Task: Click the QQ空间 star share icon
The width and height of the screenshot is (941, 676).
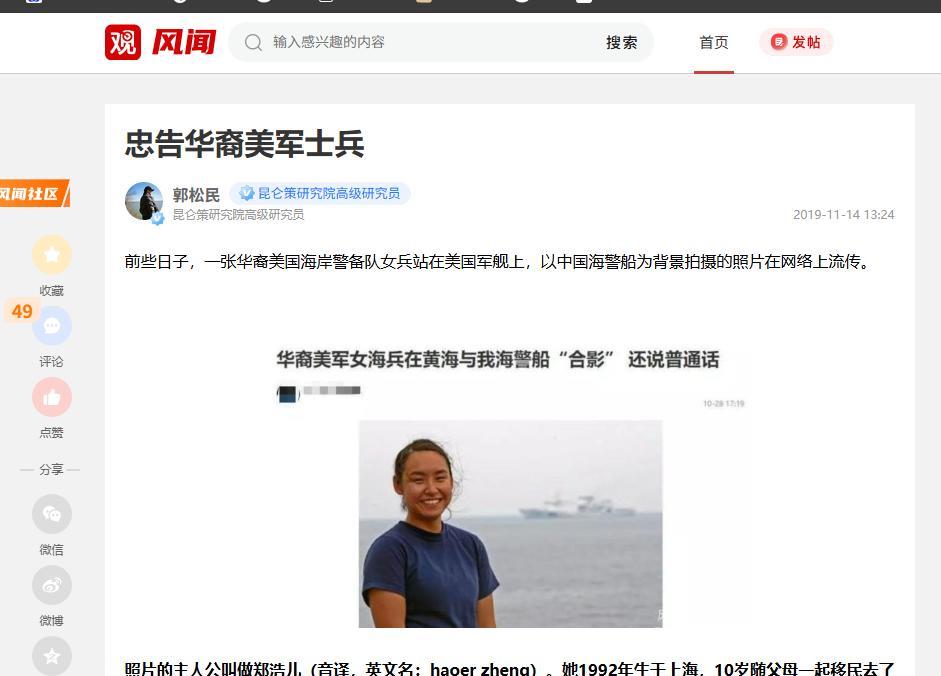Action: tap(52, 656)
